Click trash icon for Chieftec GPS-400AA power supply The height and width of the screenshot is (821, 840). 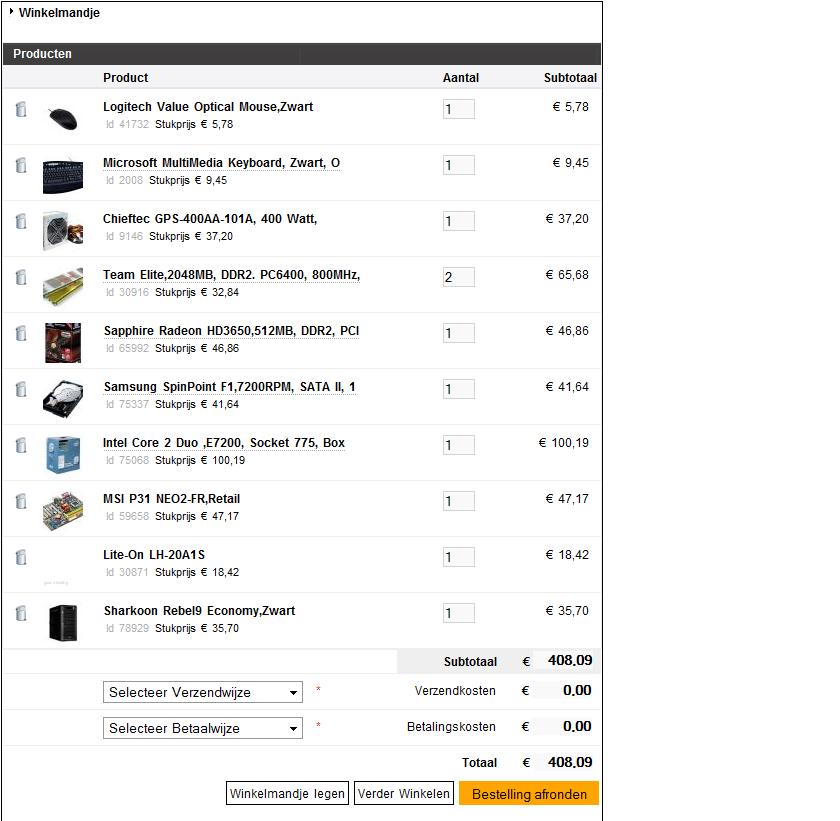(21, 221)
